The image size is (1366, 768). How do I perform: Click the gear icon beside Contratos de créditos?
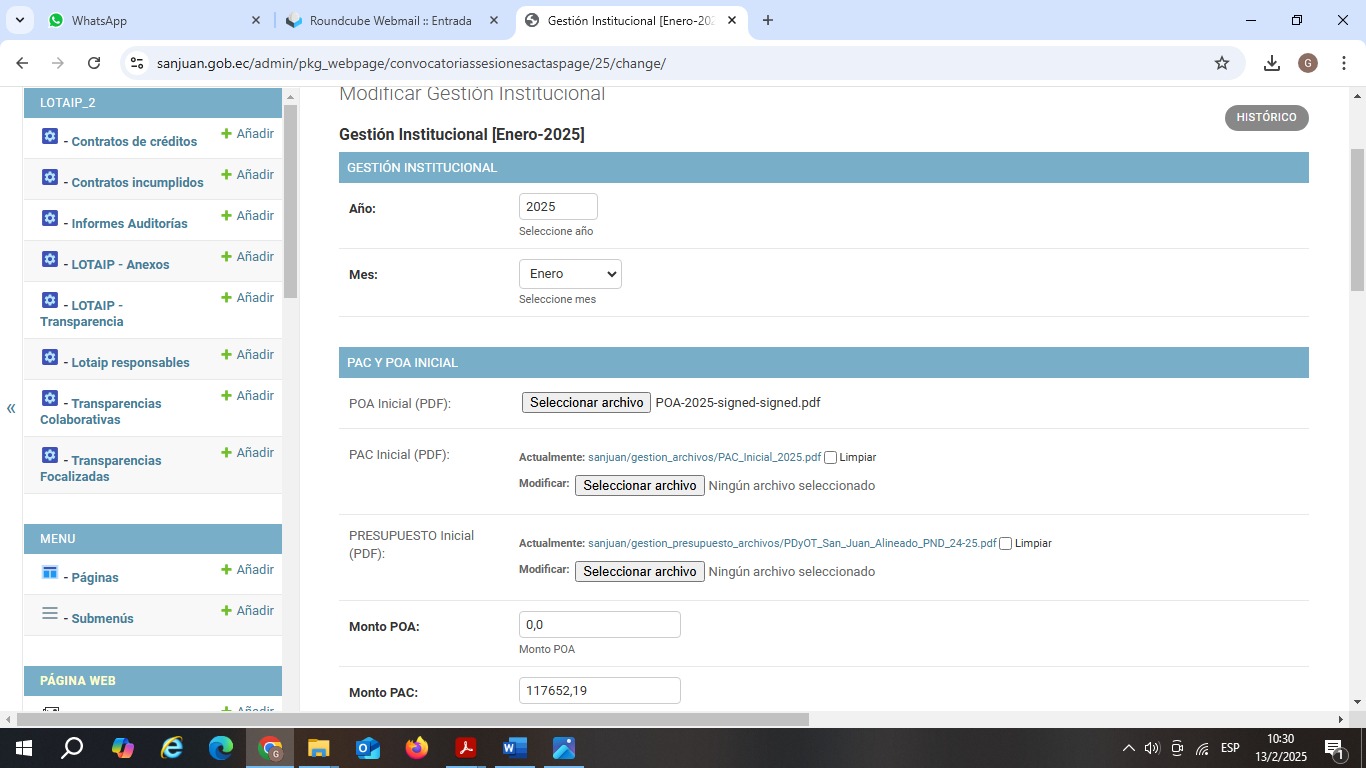point(50,137)
